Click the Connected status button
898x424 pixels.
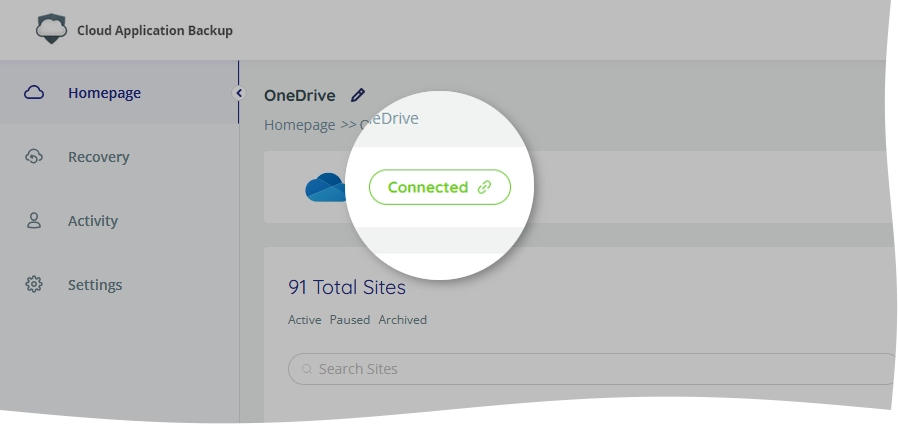pos(439,187)
